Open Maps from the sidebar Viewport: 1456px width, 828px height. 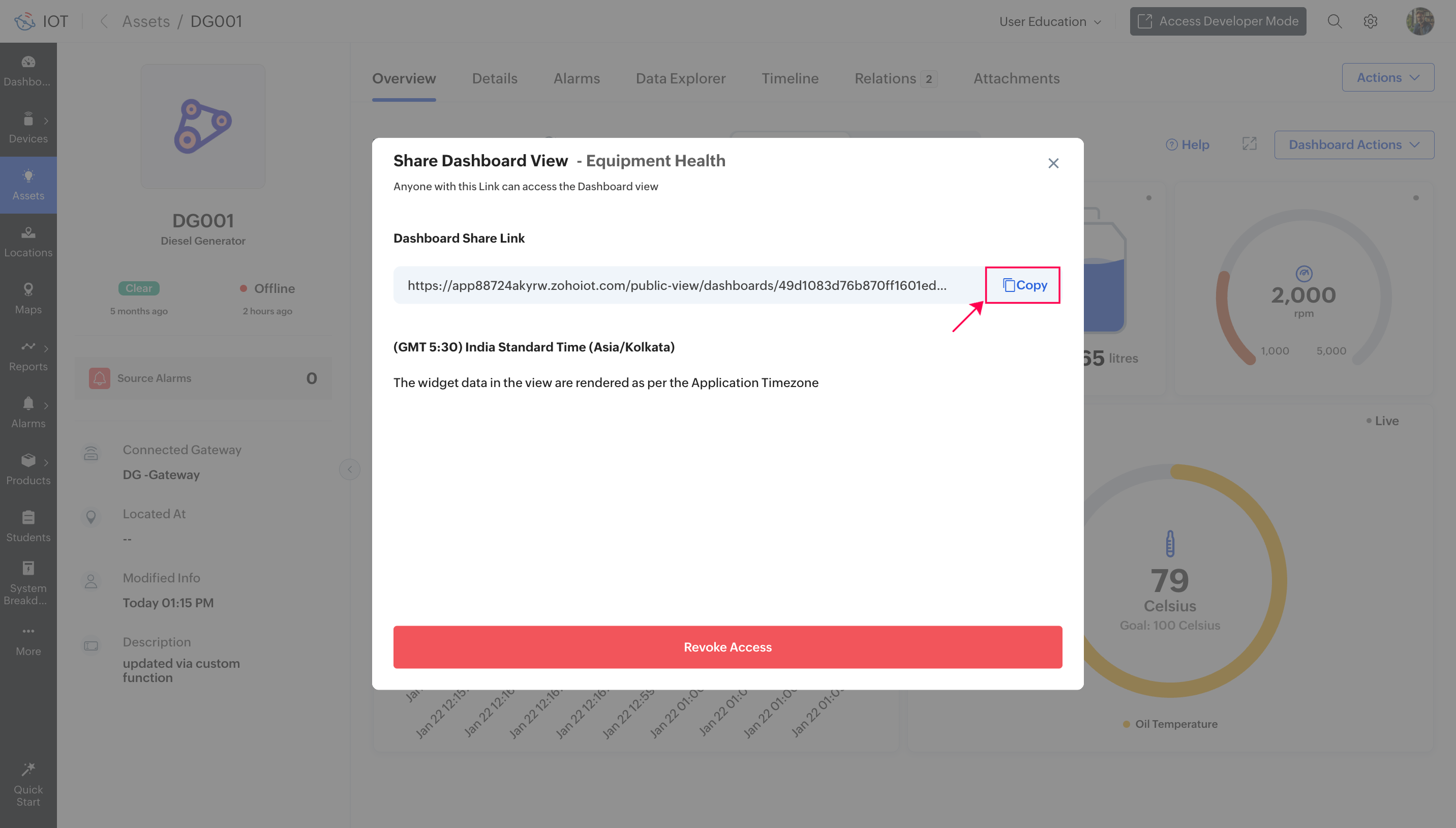[x=28, y=299]
